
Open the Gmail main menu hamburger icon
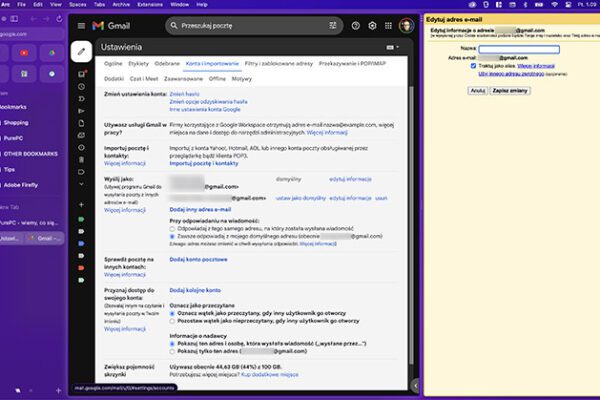click(81, 26)
